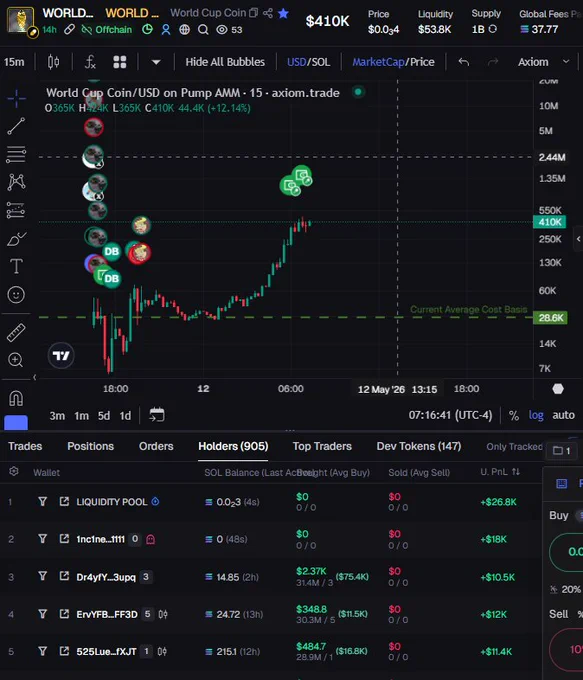Select the 1d range button

pyautogui.click(x=125, y=415)
